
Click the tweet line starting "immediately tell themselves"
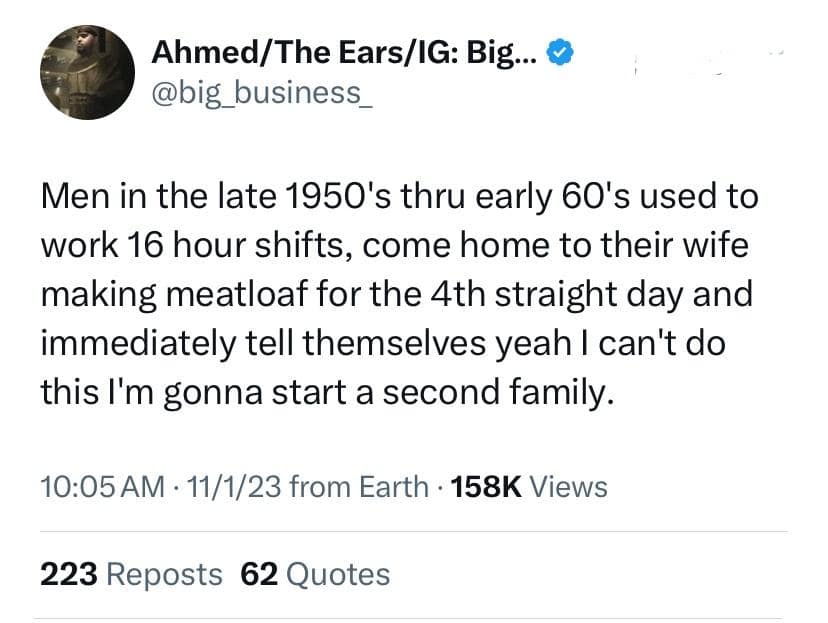click(385, 345)
